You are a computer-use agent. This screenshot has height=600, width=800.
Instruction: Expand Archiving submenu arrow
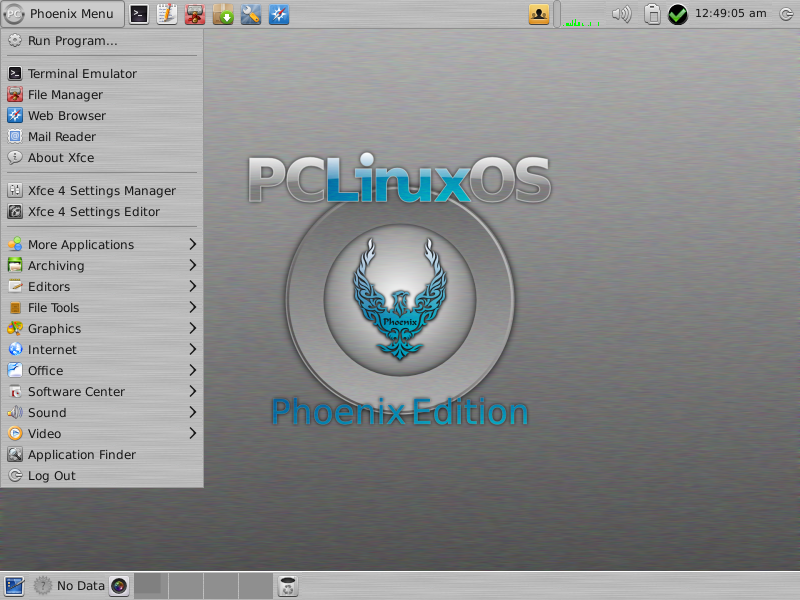tap(192, 265)
